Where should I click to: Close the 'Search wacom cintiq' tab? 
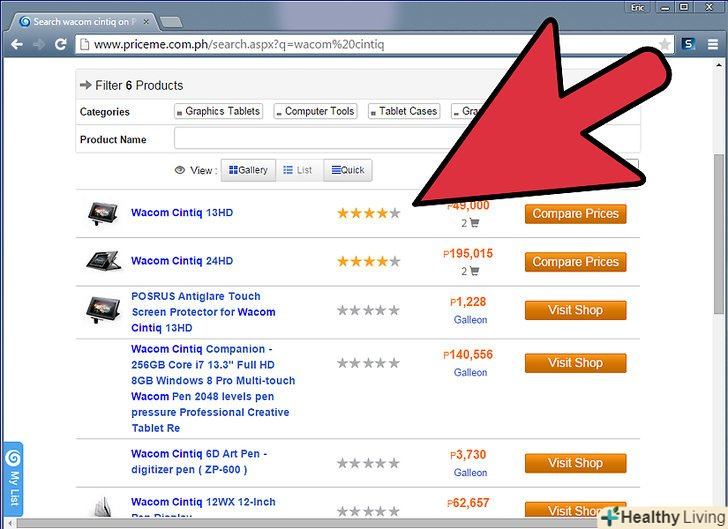146,21
